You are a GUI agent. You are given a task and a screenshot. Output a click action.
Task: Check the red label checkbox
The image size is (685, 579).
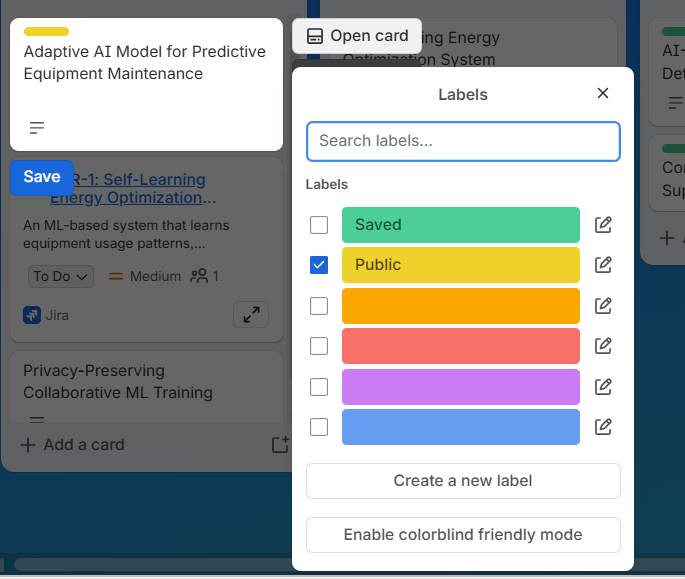(319, 346)
